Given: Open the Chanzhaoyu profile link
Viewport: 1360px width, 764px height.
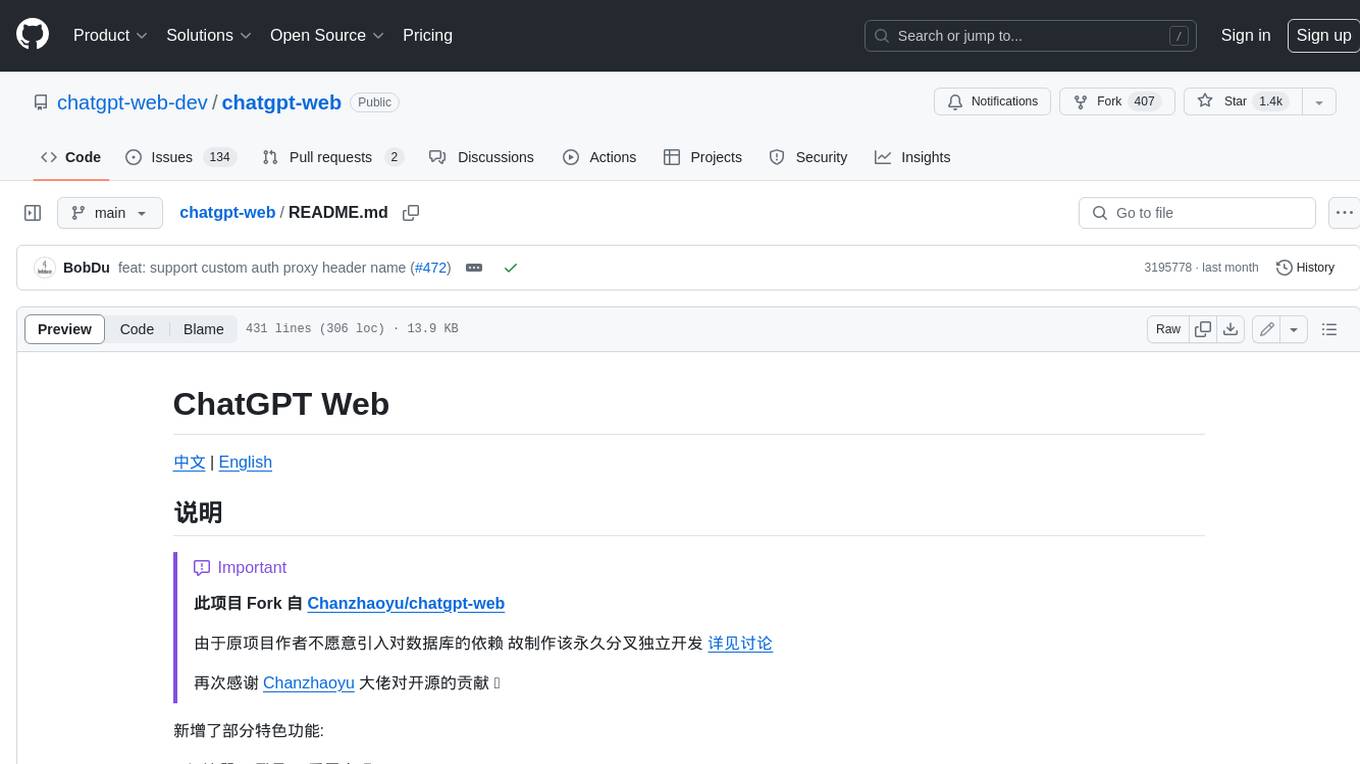Looking at the screenshot, I should 309,683.
